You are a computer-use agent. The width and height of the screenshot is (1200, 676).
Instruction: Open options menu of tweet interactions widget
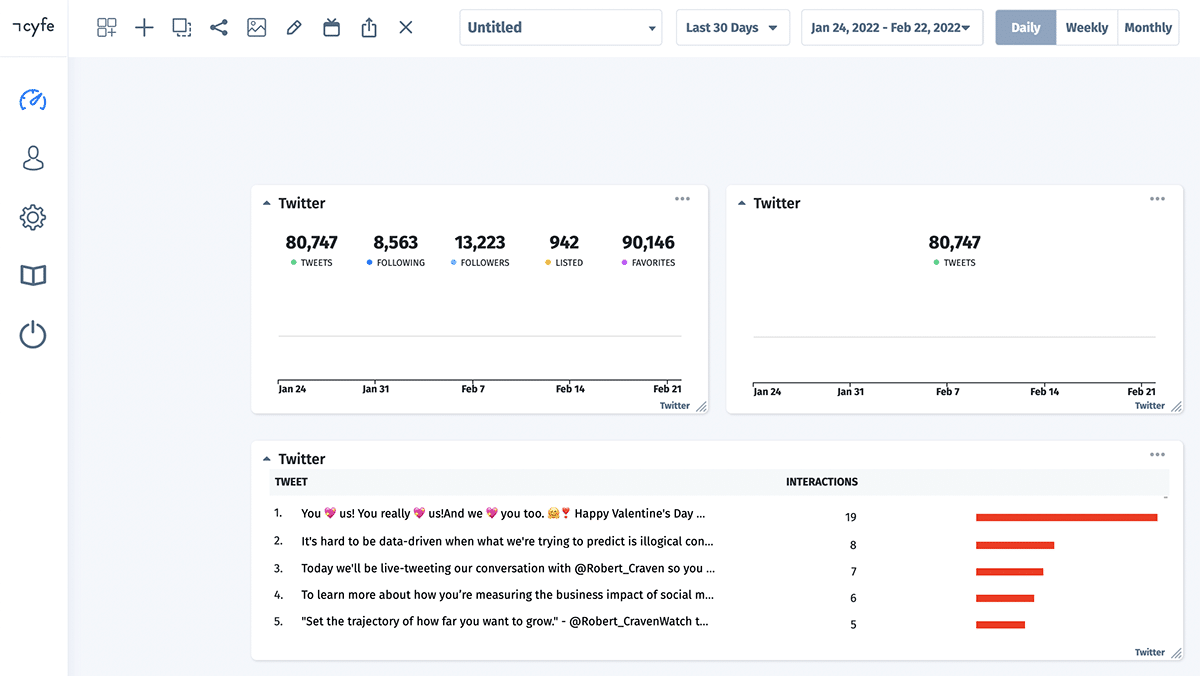[1157, 455]
